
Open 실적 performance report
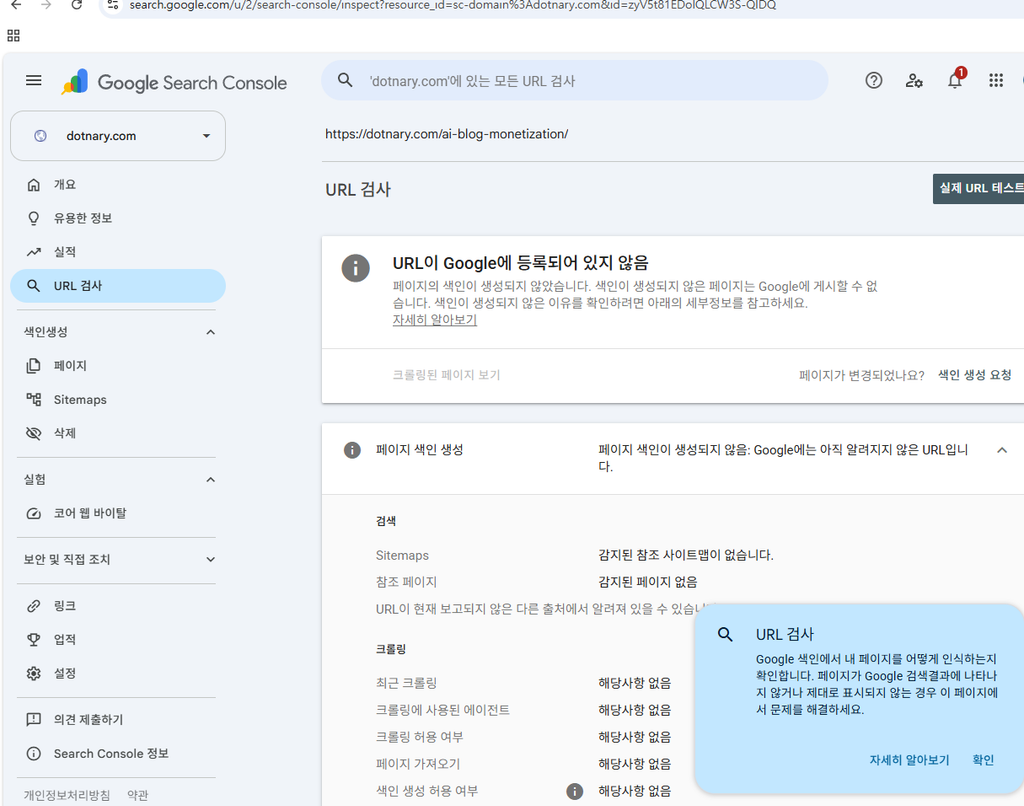point(118,252)
